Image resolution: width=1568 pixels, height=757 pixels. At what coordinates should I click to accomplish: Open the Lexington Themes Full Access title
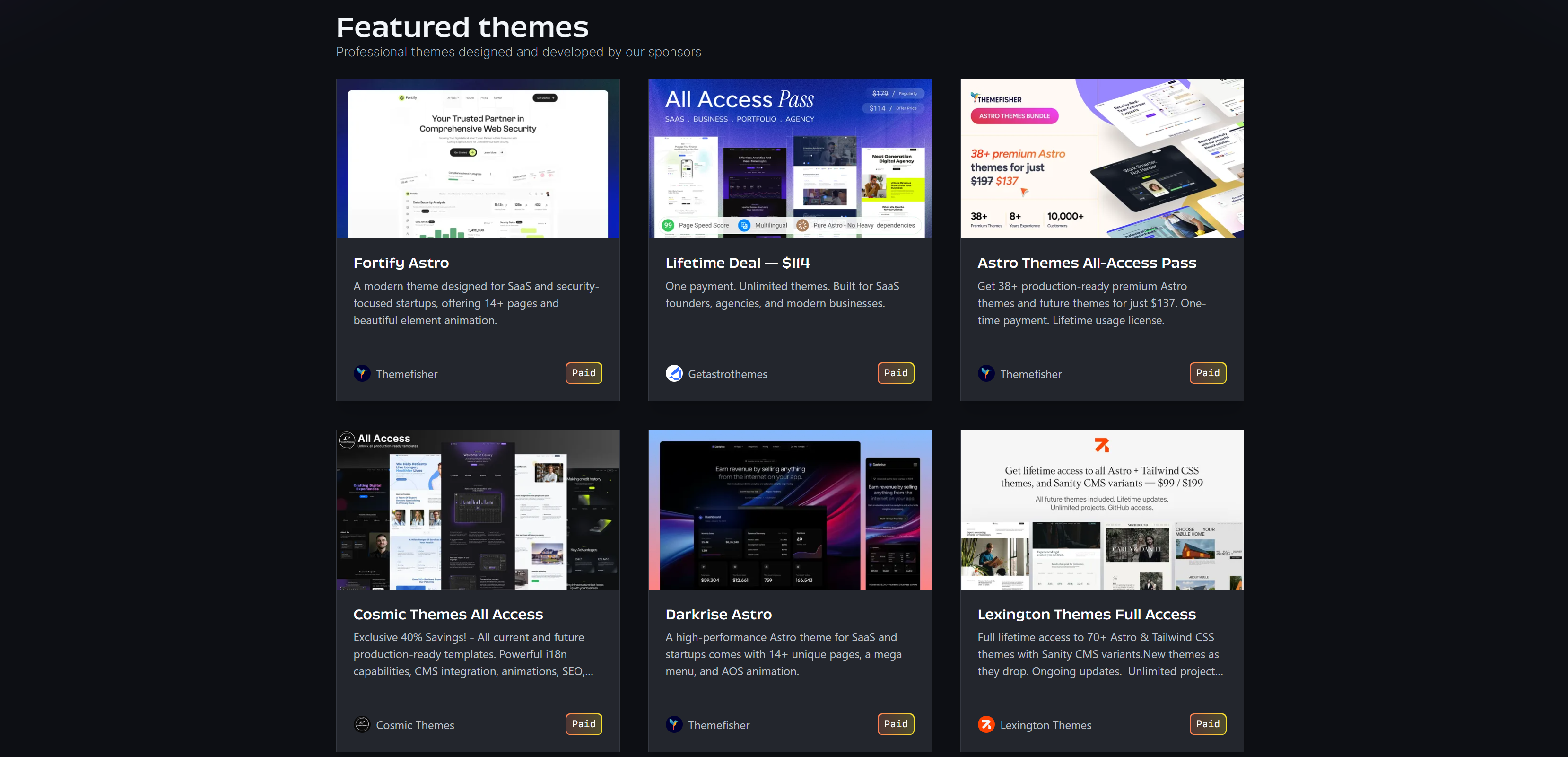coord(1087,615)
